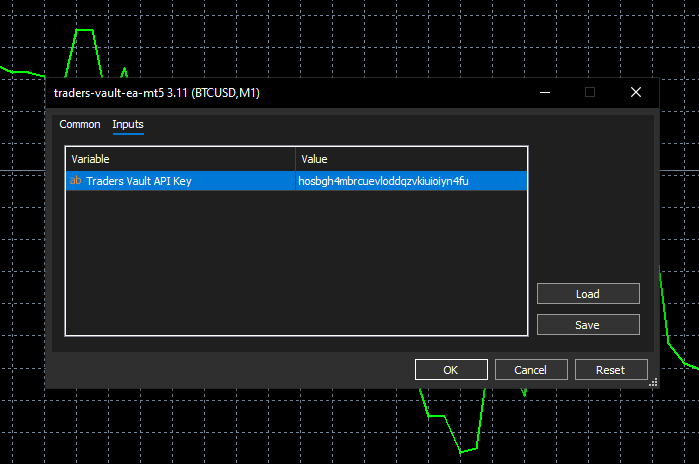Click the Value column header
The width and height of the screenshot is (699, 464).
pyautogui.click(x=411, y=159)
